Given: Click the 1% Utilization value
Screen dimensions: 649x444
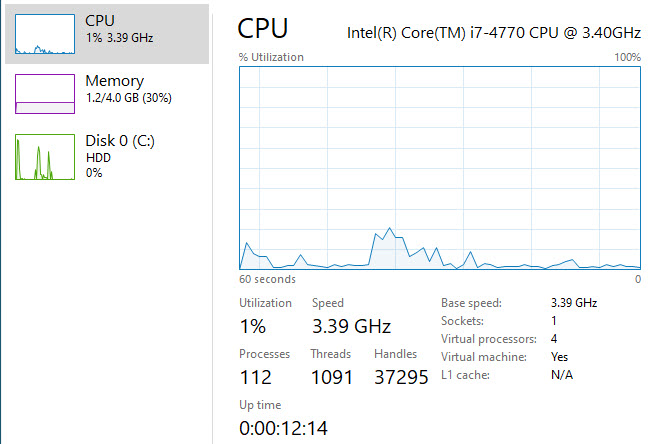Looking at the screenshot, I should (252, 326).
